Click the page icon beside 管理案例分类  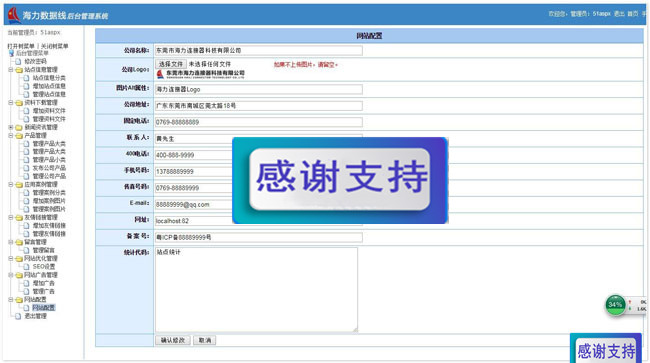coord(27,193)
